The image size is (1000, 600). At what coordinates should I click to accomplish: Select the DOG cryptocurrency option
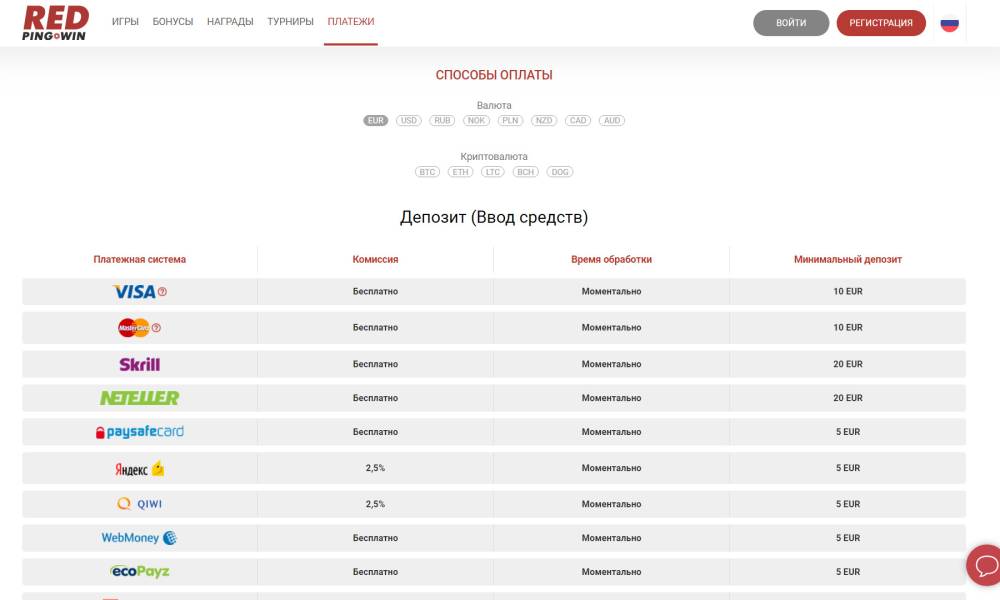pyautogui.click(x=560, y=172)
